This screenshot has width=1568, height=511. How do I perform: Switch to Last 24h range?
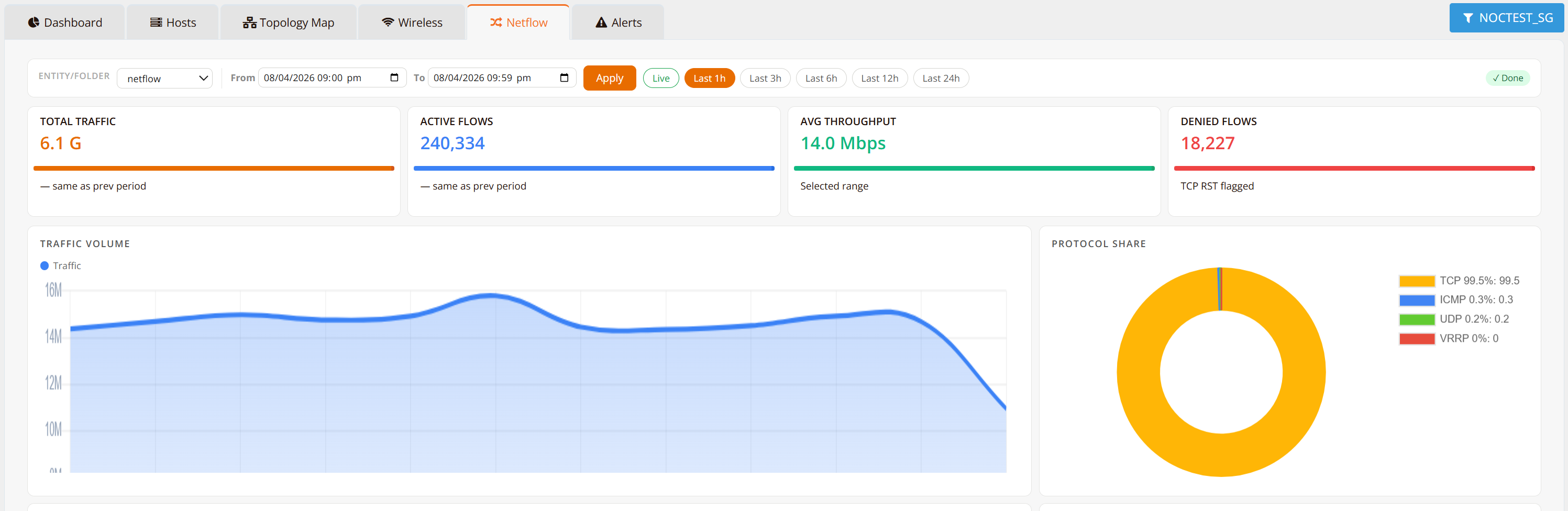click(940, 79)
